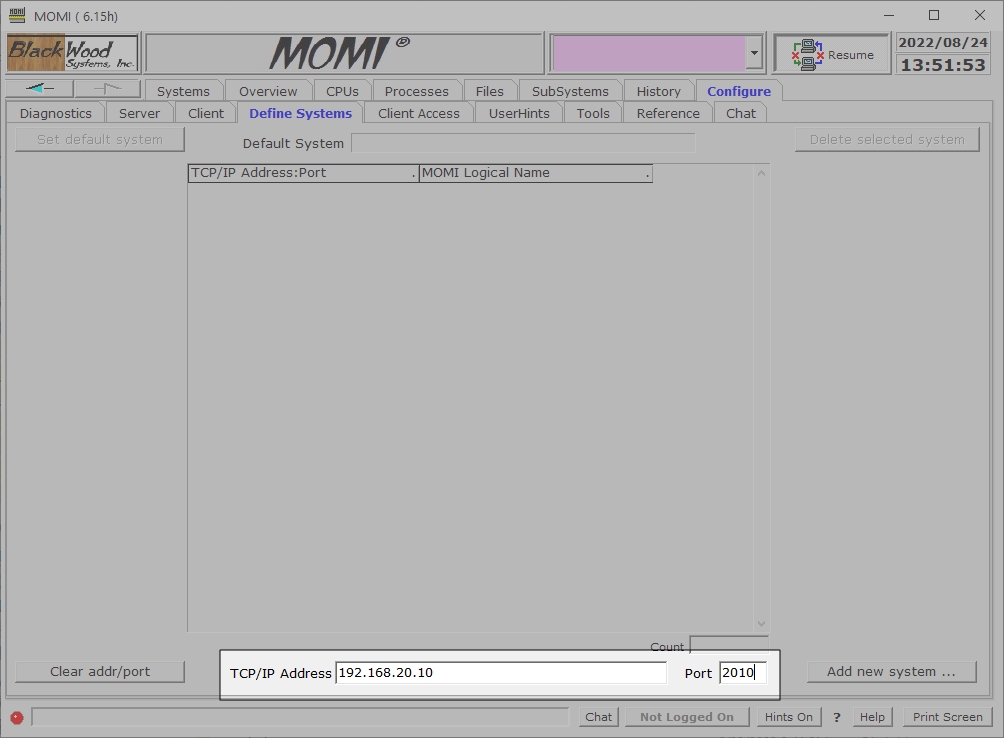1004x738 pixels.
Task: Click the BlackWood Systems logo
Action: [x=72, y=53]
